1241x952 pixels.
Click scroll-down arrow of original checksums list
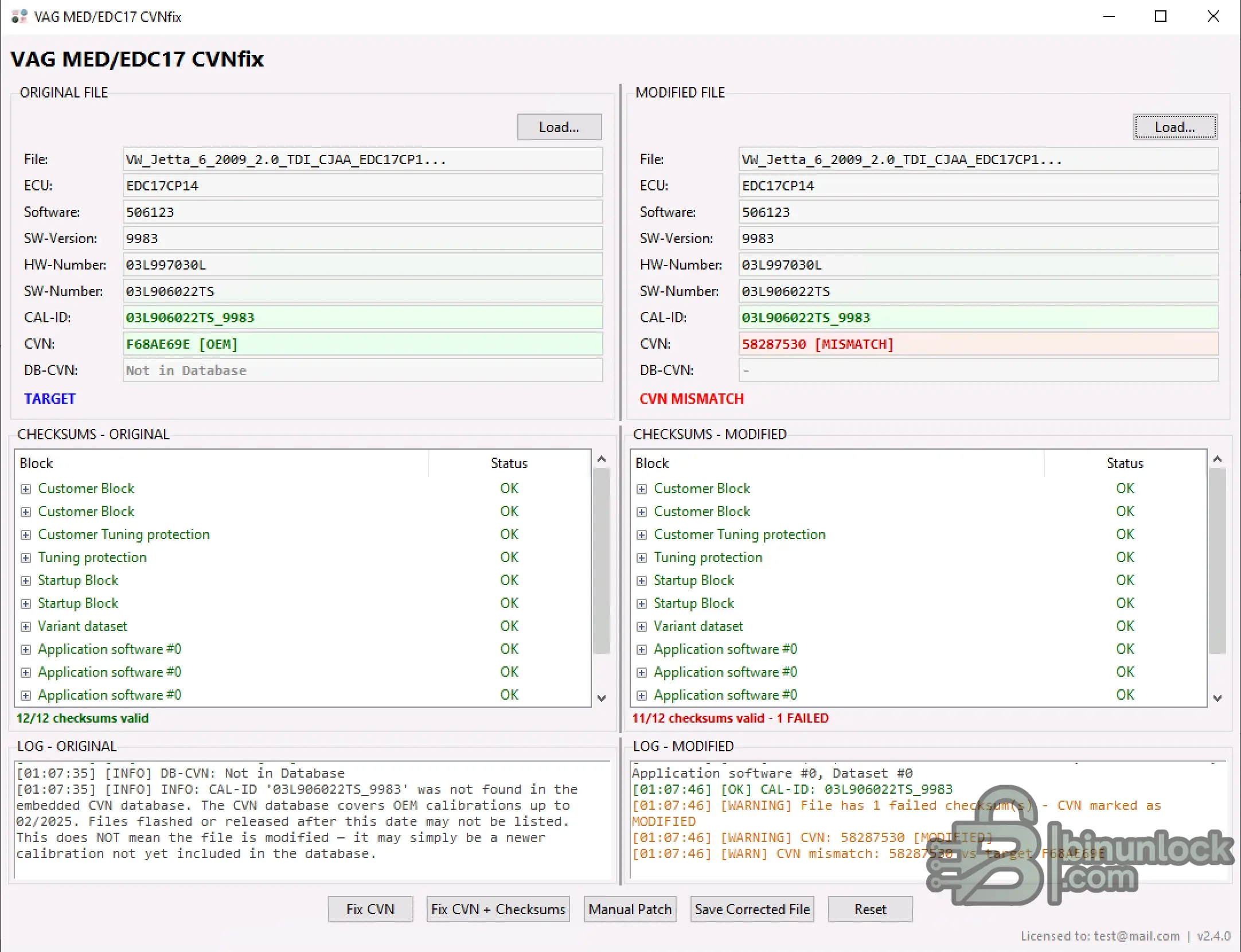point(602,698)
